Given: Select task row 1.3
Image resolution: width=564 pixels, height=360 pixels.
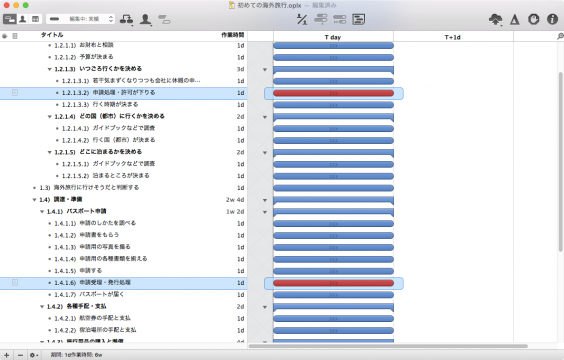Looking at the screenshot, I should click(x=123, y=187).
